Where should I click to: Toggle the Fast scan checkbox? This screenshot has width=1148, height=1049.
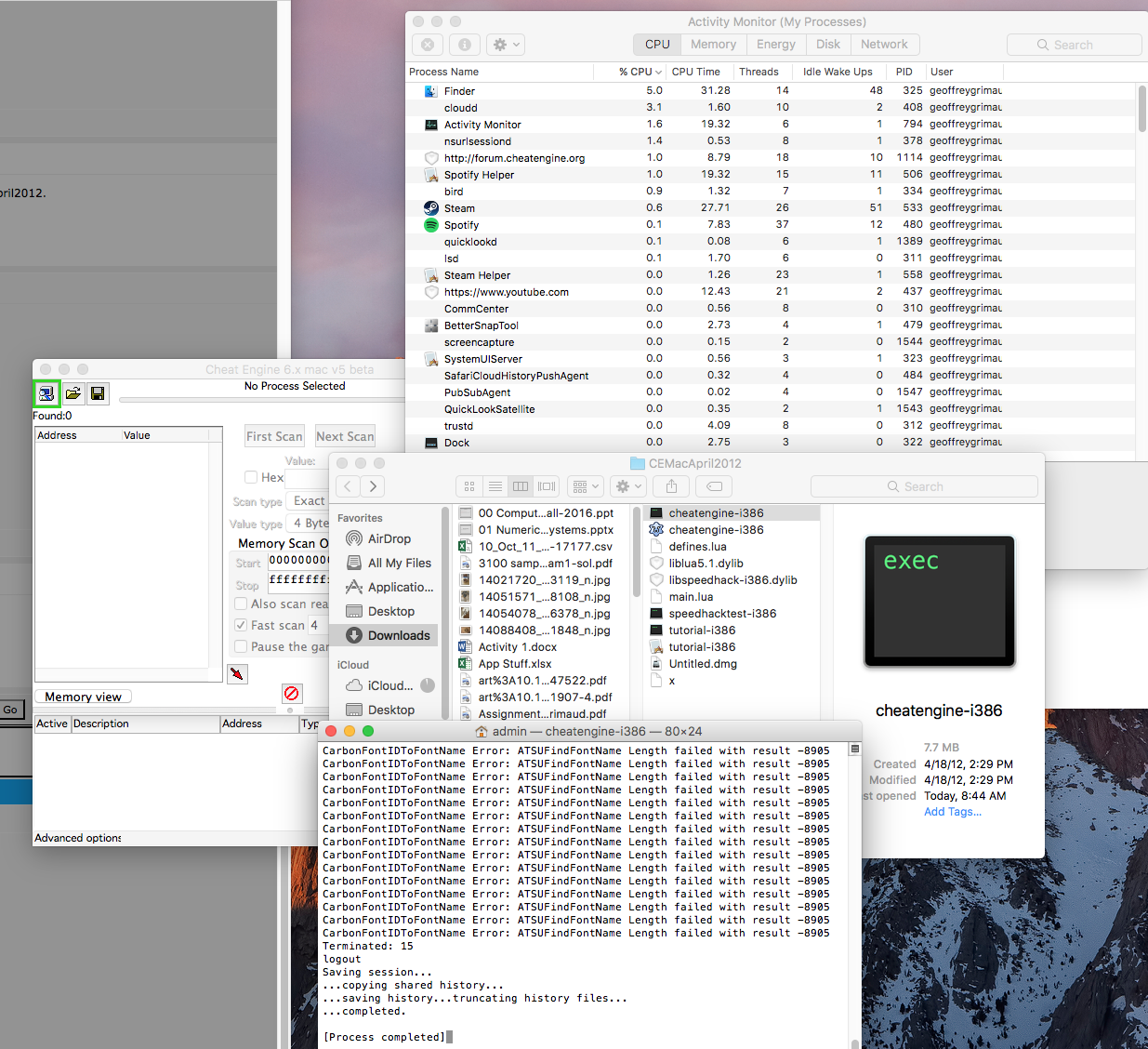point(241,625)
